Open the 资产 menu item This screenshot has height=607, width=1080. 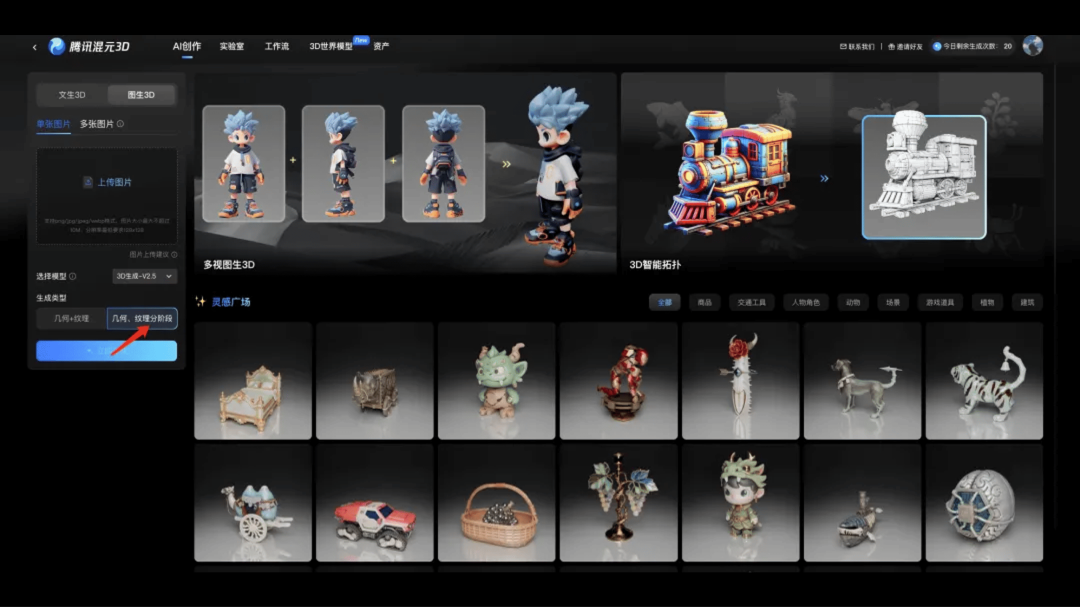(x=381, y=46)
